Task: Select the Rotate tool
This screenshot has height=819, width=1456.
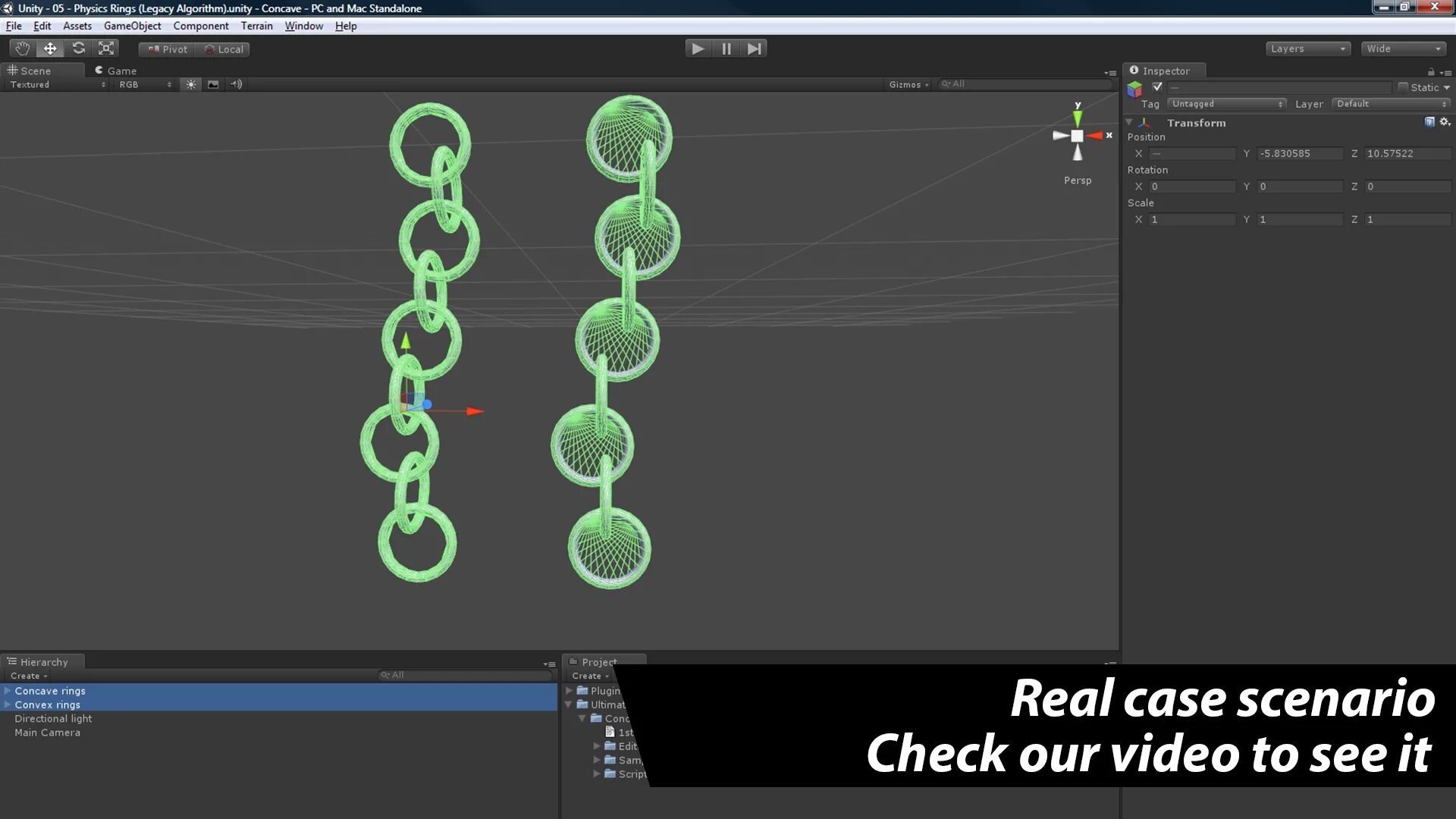Action: pos(78,49)
